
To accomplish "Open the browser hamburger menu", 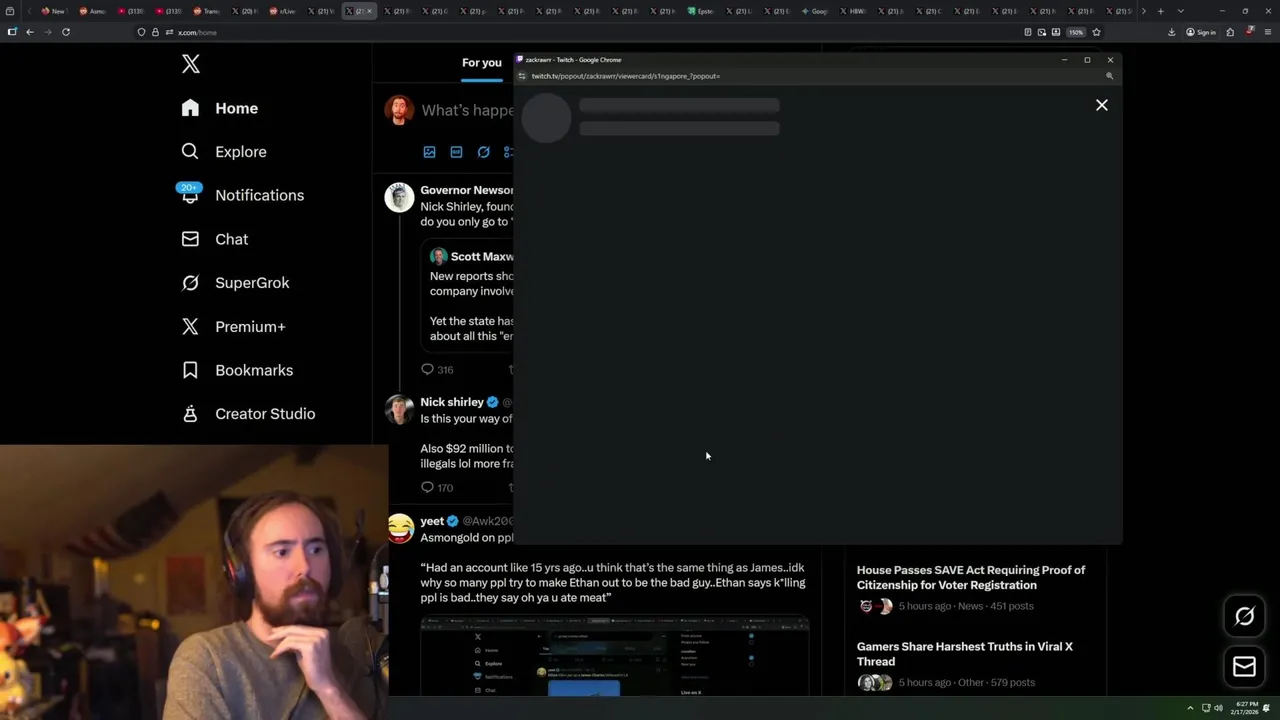I will coord(1267,32).
